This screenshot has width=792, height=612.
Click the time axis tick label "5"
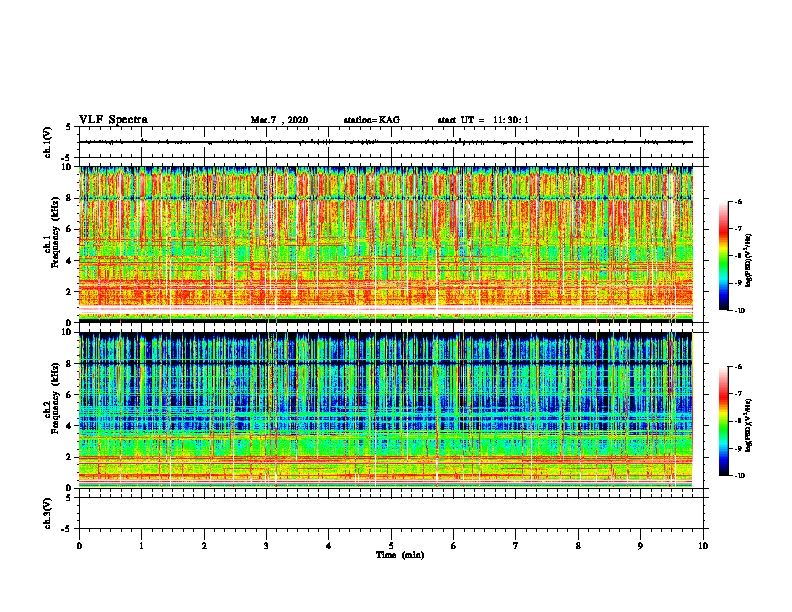tap(391, 546)
